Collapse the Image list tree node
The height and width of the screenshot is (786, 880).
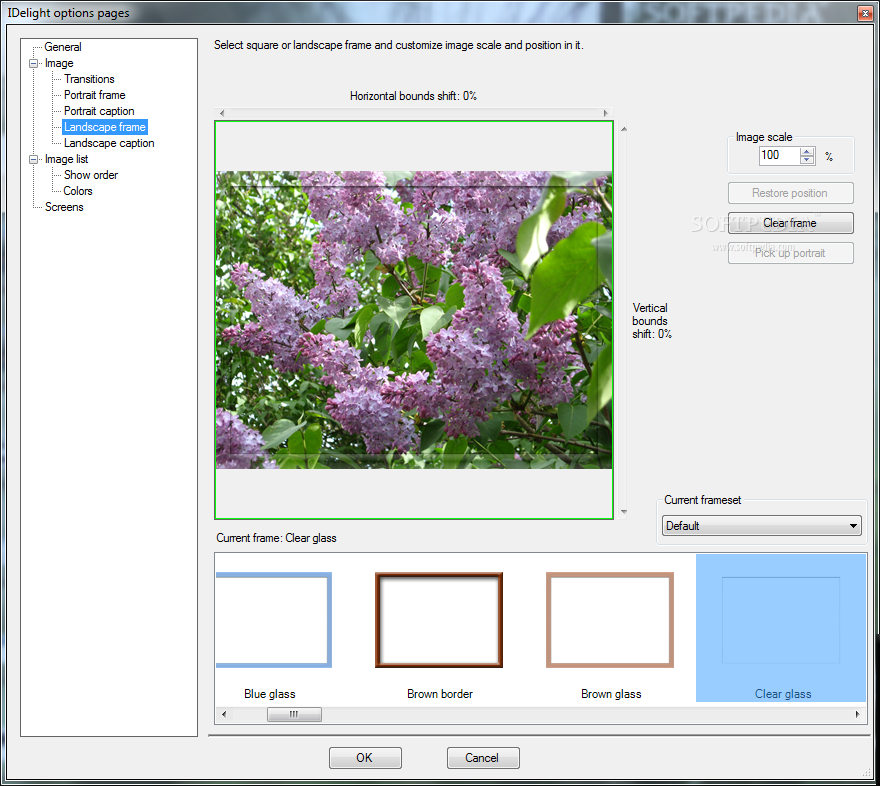coord(34,159)
